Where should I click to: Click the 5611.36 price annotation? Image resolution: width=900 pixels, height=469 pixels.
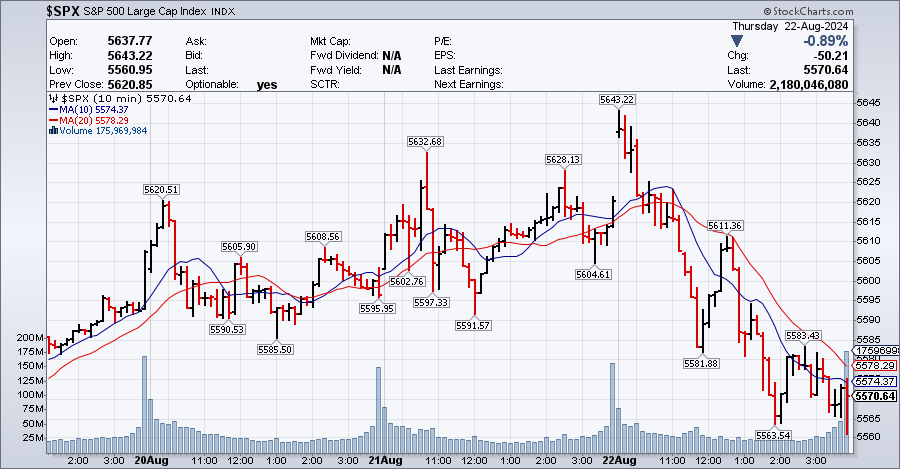tap(724, 226)
